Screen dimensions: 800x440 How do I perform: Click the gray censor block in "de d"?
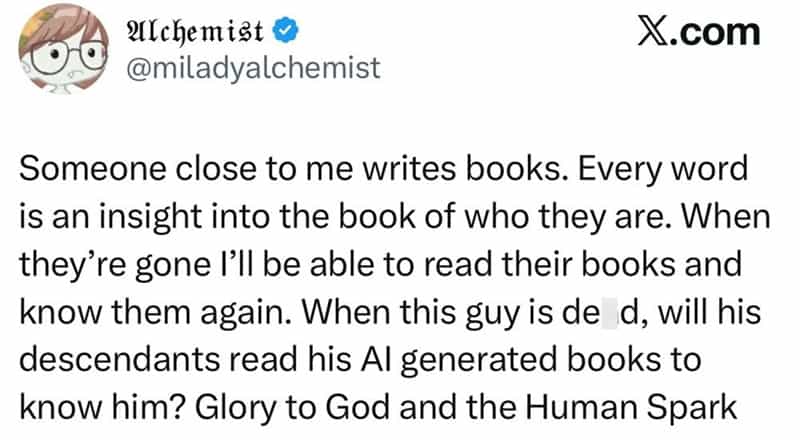(610, 313)
